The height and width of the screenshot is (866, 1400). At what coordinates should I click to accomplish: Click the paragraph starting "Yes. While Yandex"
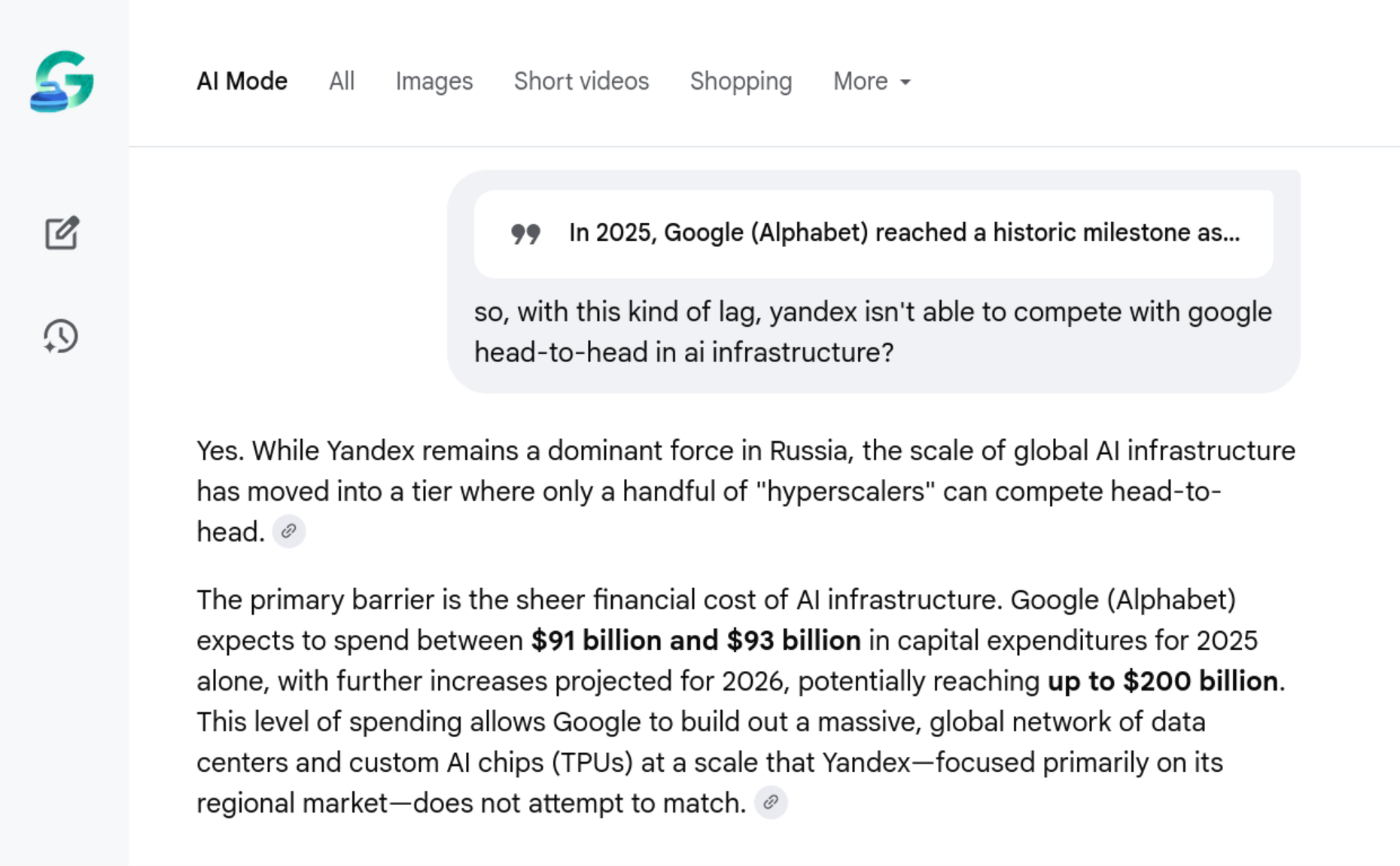coord(745,491)
